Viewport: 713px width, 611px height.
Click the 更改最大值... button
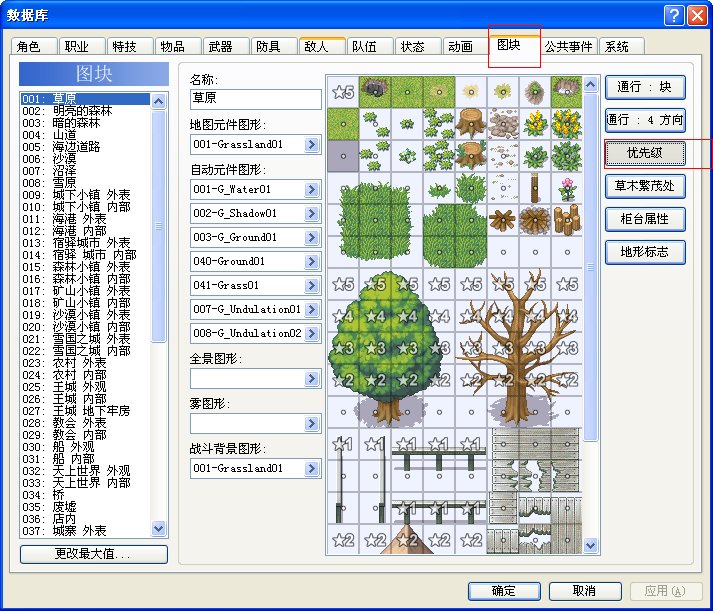[x=94, y=554]
